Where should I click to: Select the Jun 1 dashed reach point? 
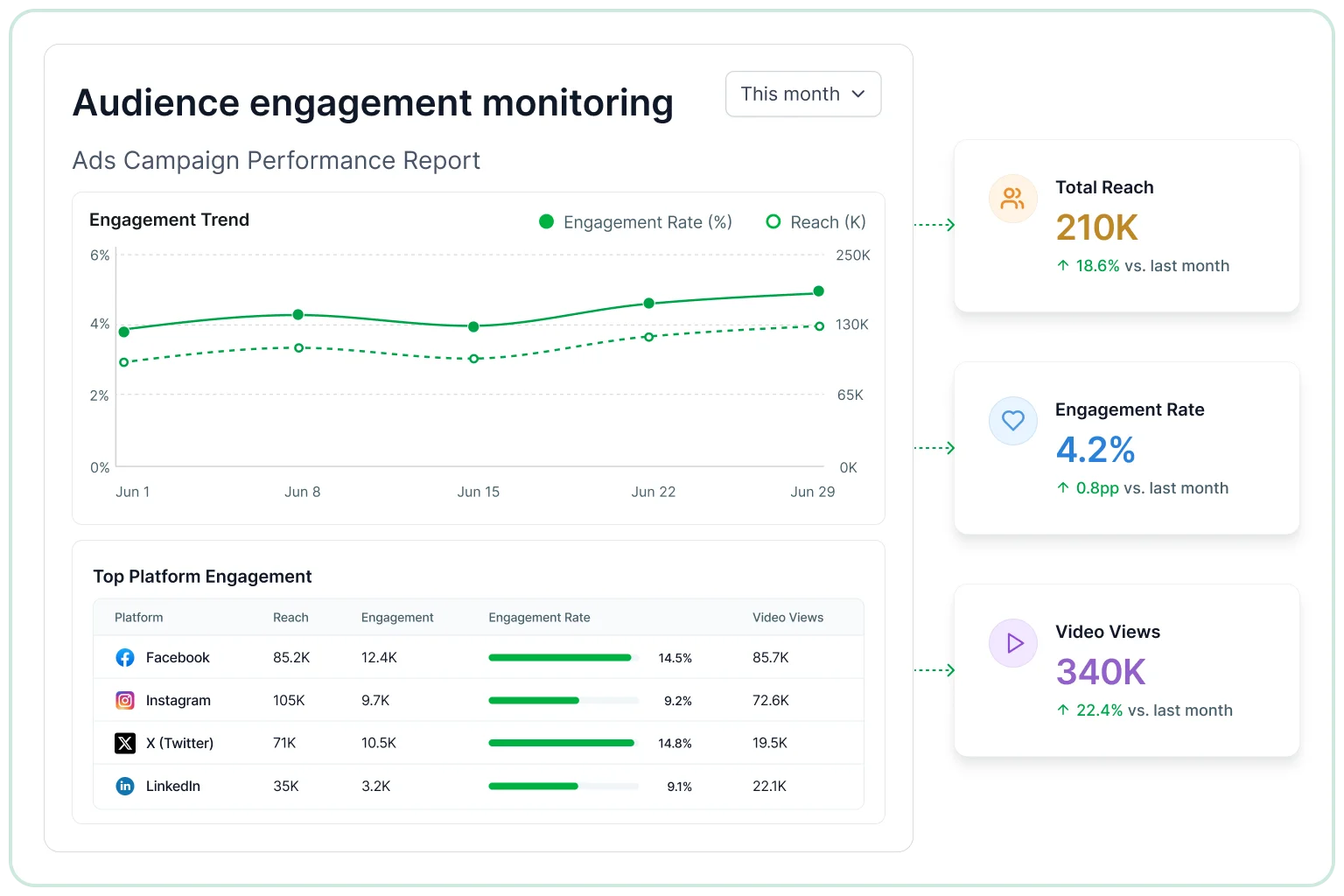[x=124, y=362]
